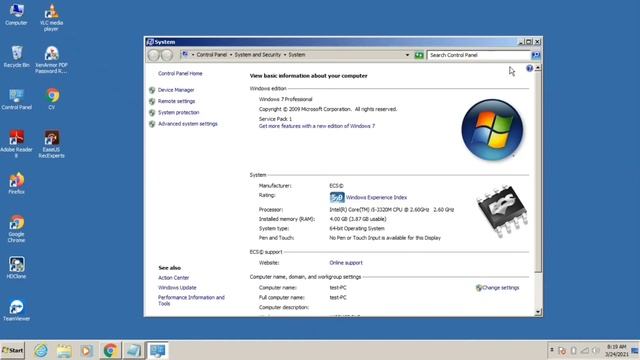This screenshot has width=640, height=360.
Task: Click the Back navigation arrow
Action: click(x=154, y=55)
